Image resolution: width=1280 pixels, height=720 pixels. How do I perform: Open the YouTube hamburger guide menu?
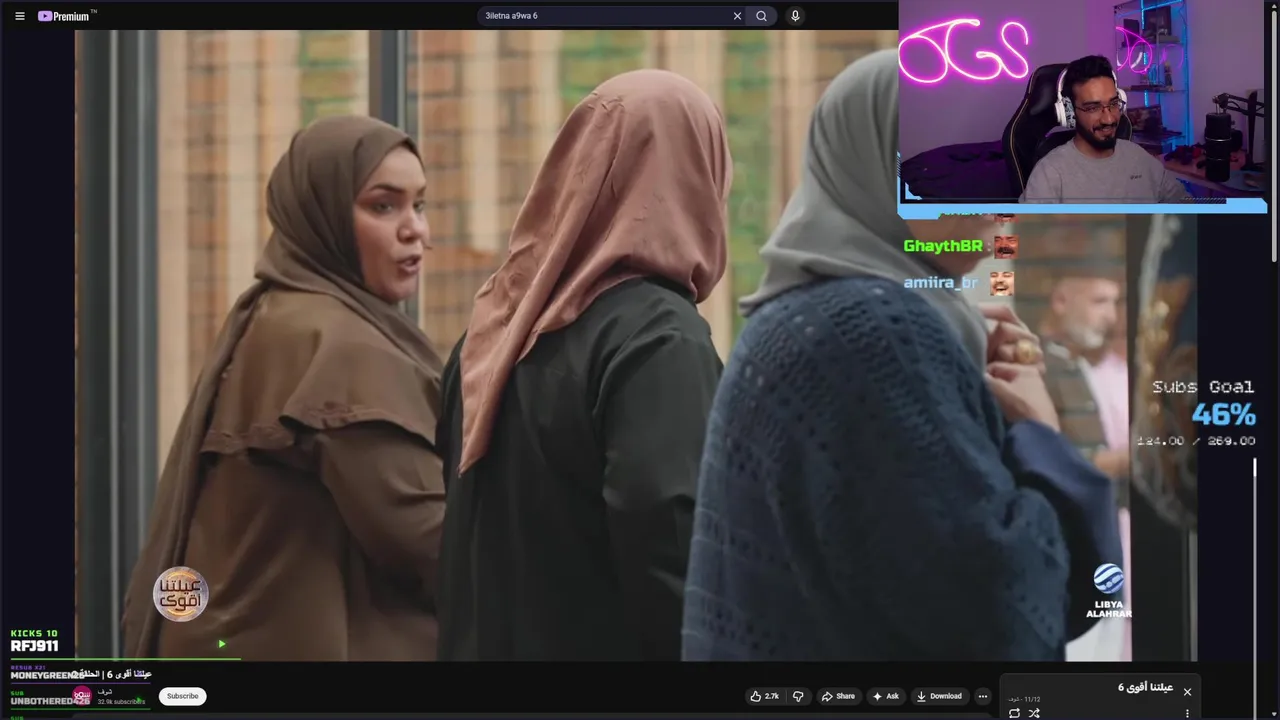coord(19,16)
